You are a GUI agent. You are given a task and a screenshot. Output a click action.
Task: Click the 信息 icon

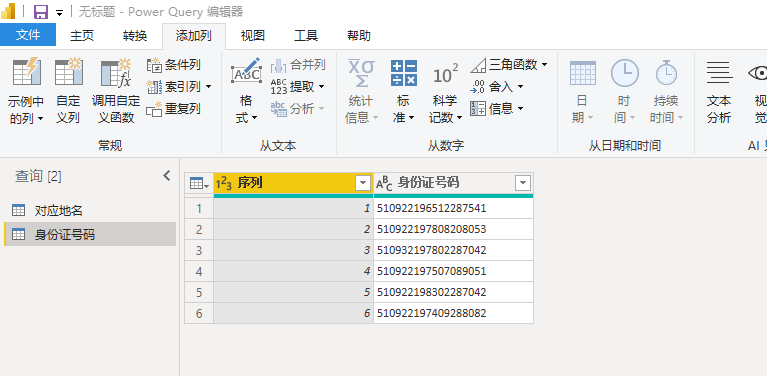point(477,109)
